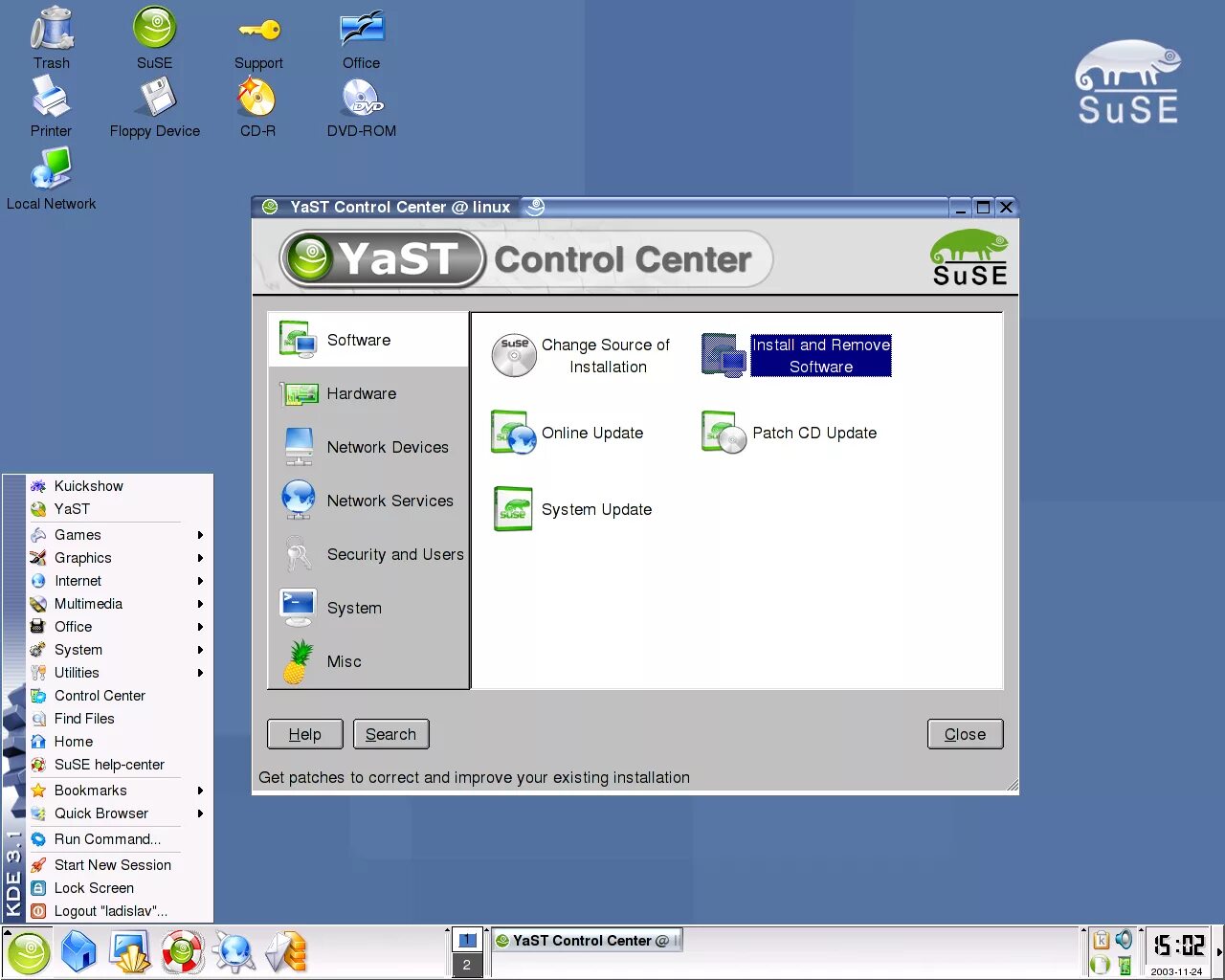Select the Security and Users category
The height and width of the screenshot is (980, 1225).
(x=368, y=554)
